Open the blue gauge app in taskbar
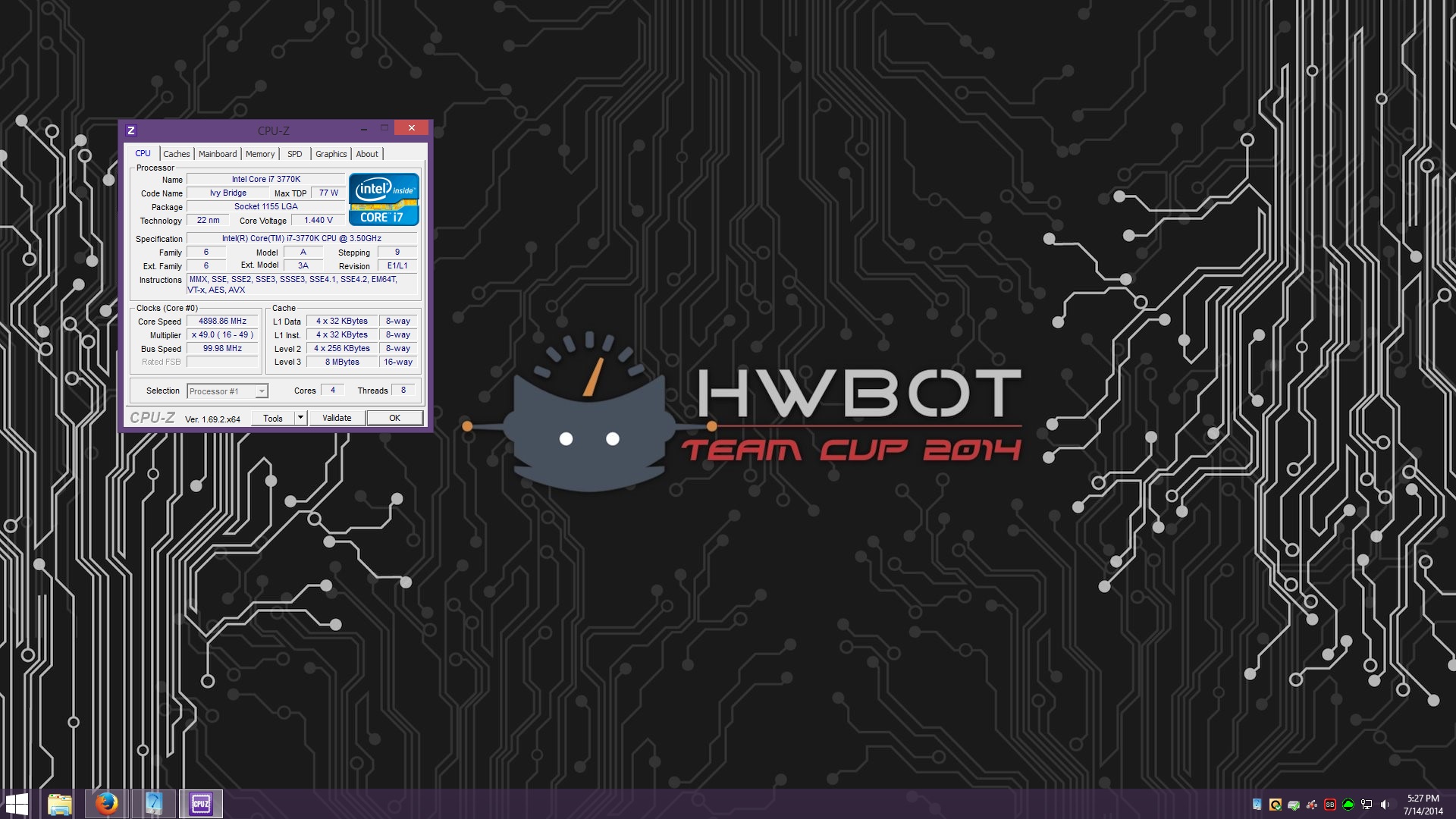Screen dimensions: 1456x819 (154, 804)
